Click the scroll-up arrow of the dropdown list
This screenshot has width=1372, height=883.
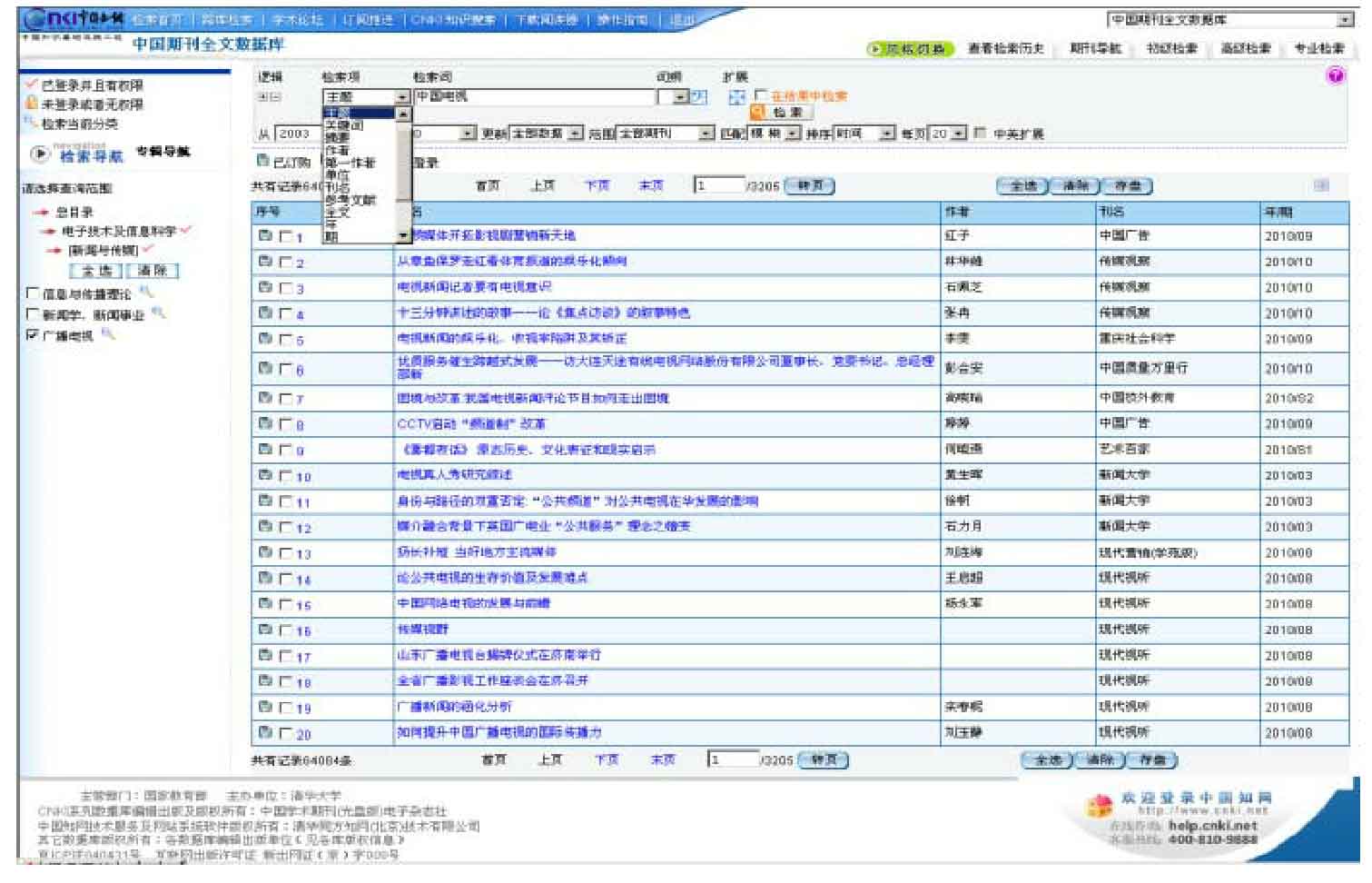(x=404, y=114)
